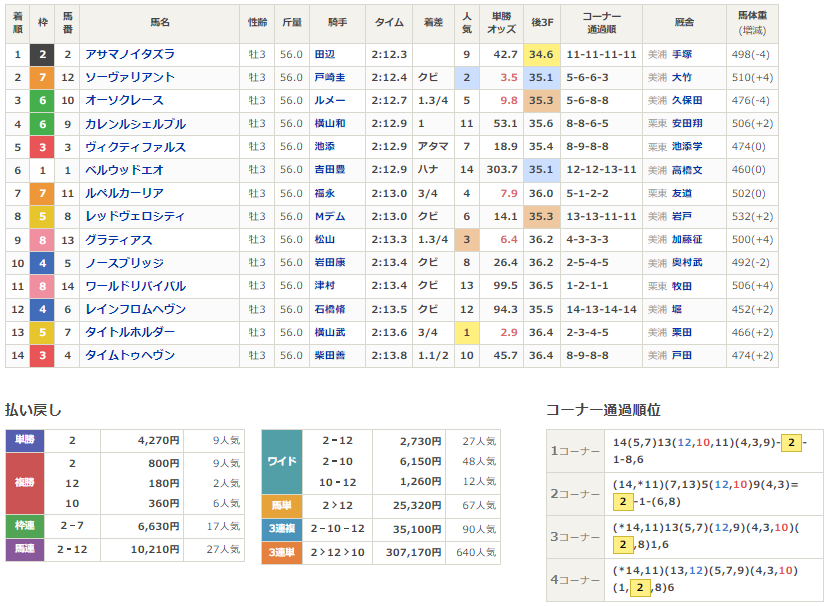The height and width of the screenshot is (606, 830).
Task: Open ベルウッドエオ horse profile
Action: tap(124, 170)
